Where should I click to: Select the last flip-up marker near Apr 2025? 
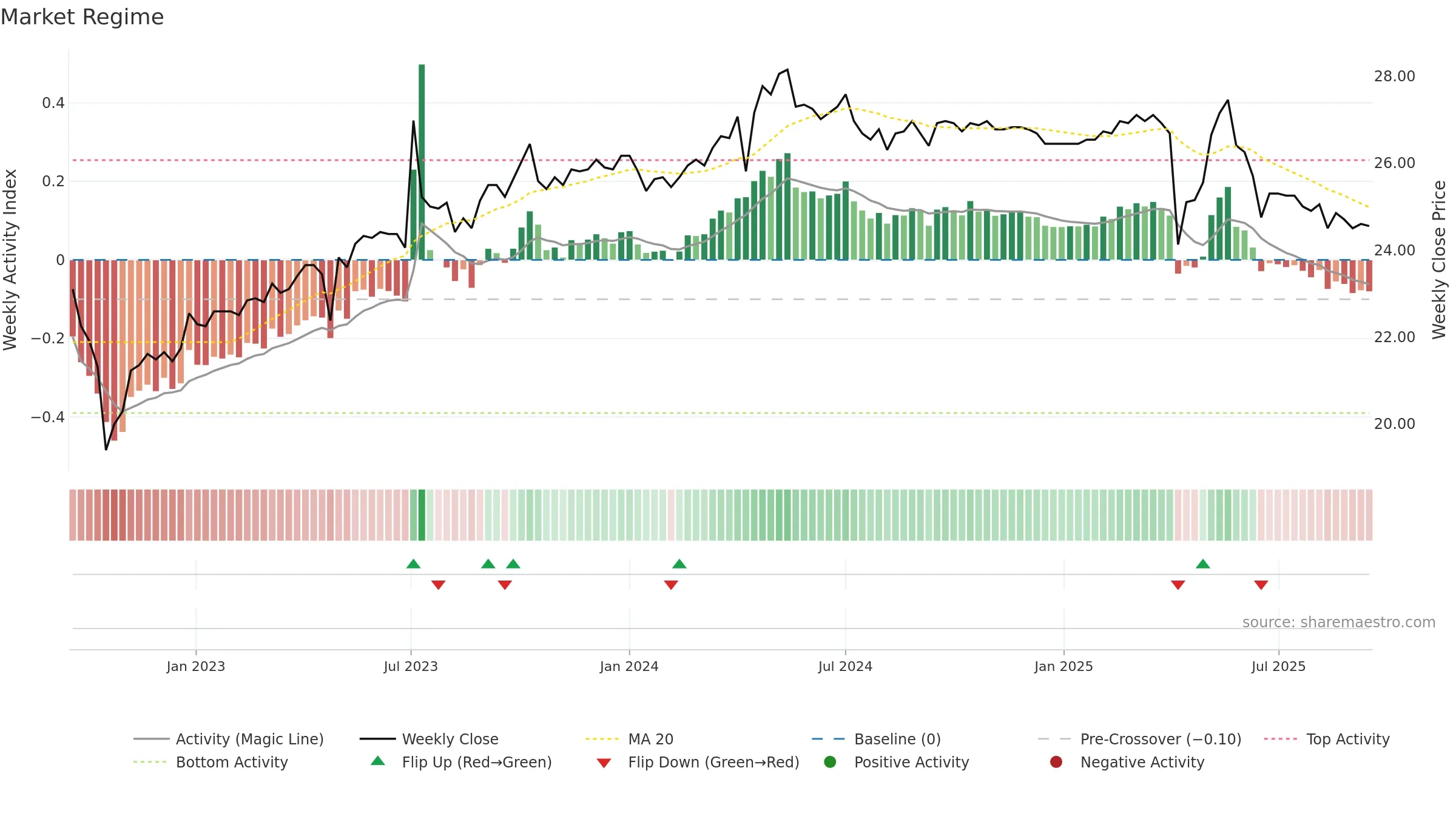pos(1203,564)
